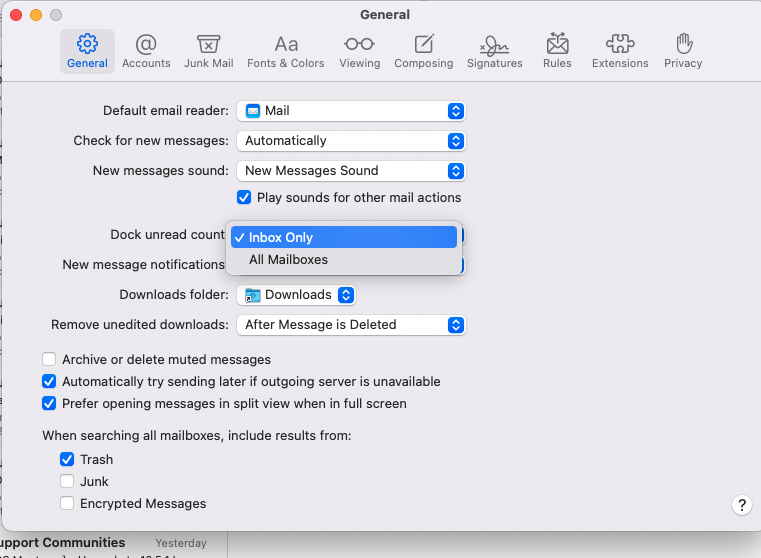Viewport: 761px width, 558px height.
Task: Open Junk Mail settings
Action: (x=209, y=51)
